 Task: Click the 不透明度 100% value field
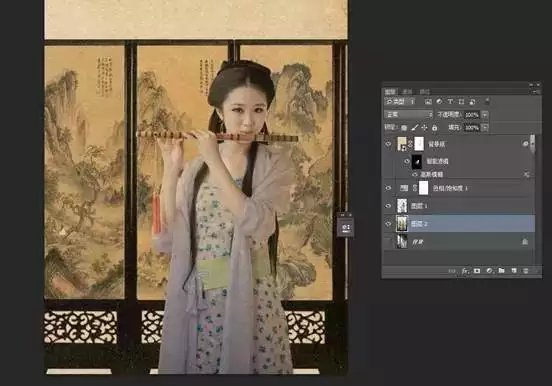click(x=472, y=114)
